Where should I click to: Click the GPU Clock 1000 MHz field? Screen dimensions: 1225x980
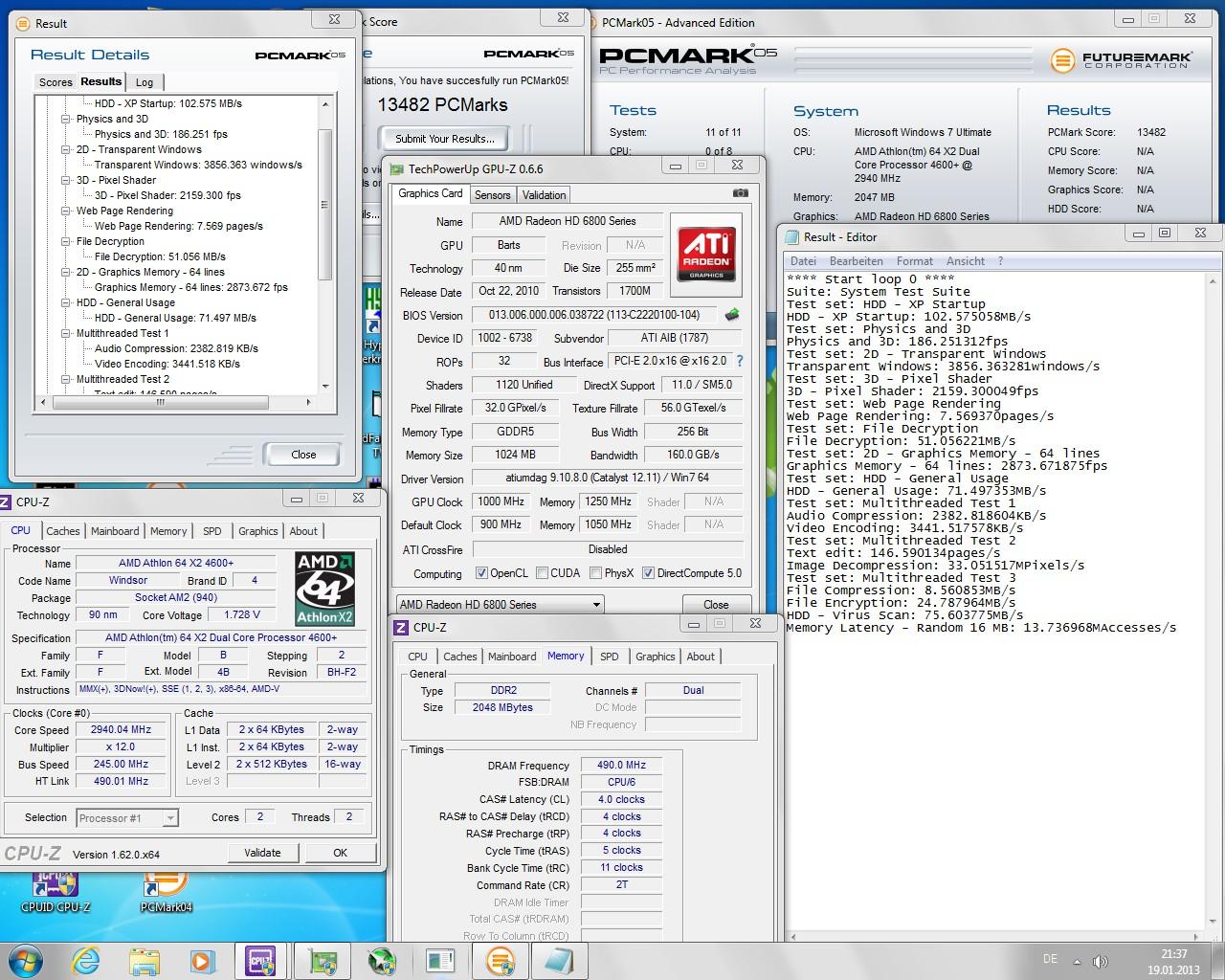(x=501, y=501)
